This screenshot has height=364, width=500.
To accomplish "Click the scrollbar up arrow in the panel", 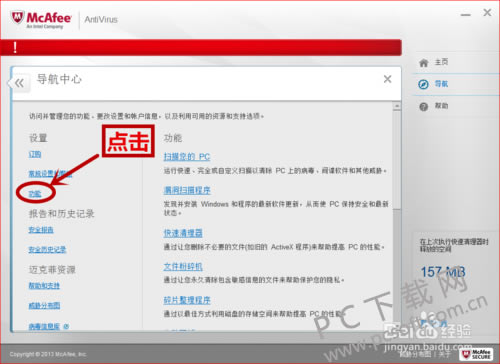I will 397,106.
